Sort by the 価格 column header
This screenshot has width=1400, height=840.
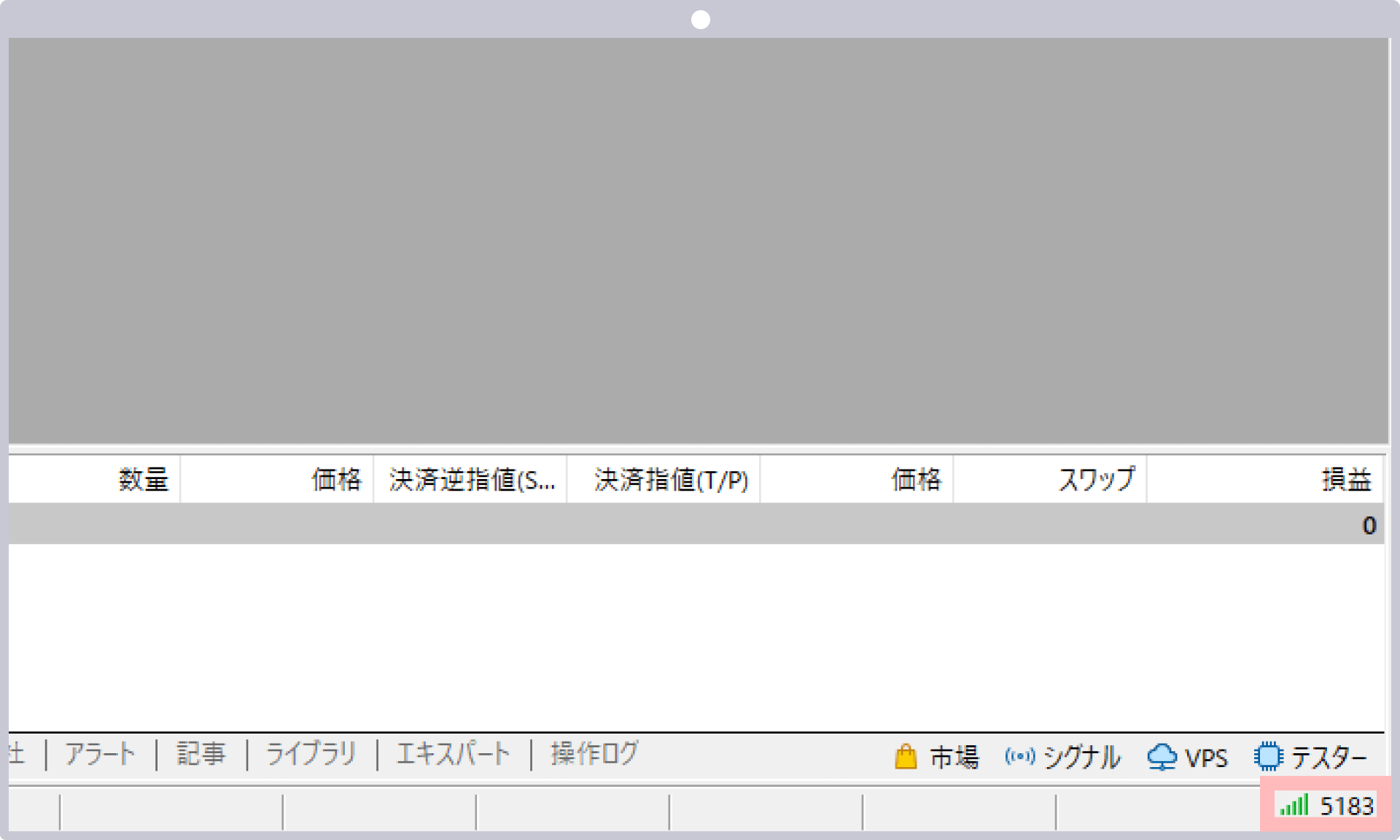(336, 479)
